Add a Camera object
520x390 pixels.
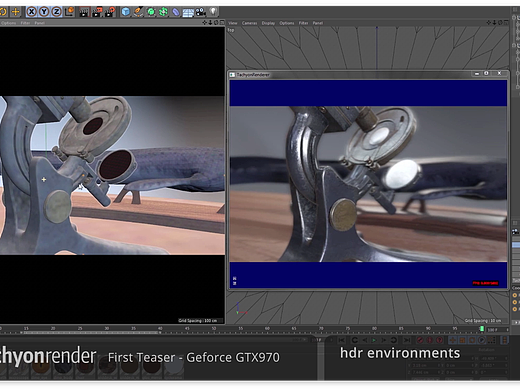[201, 12]
